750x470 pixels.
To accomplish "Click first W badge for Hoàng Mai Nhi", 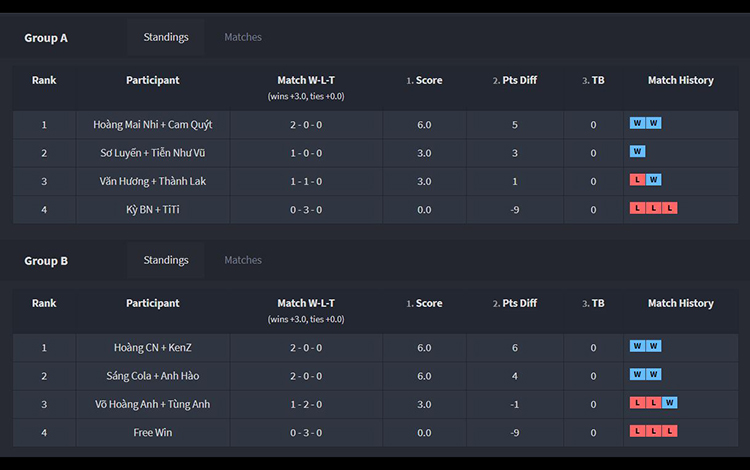I will click(x=637, y=123).
